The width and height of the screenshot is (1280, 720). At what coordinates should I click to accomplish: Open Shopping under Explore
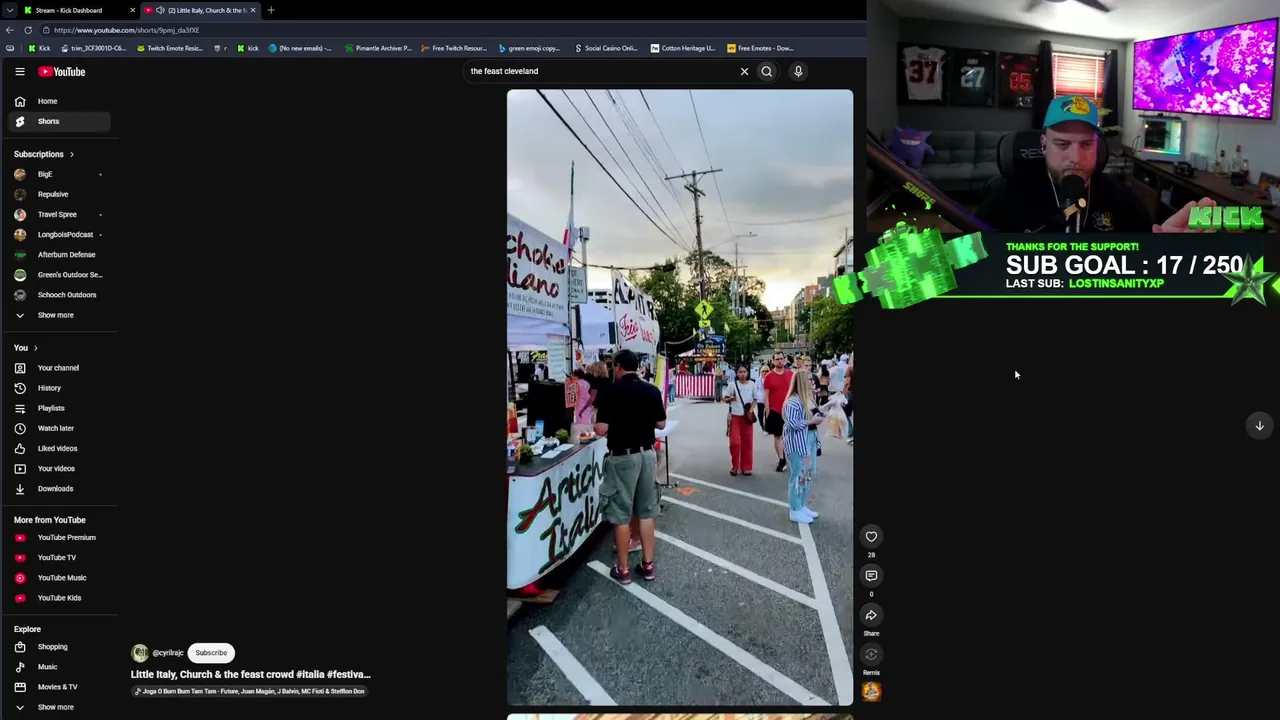pos(59,647)
